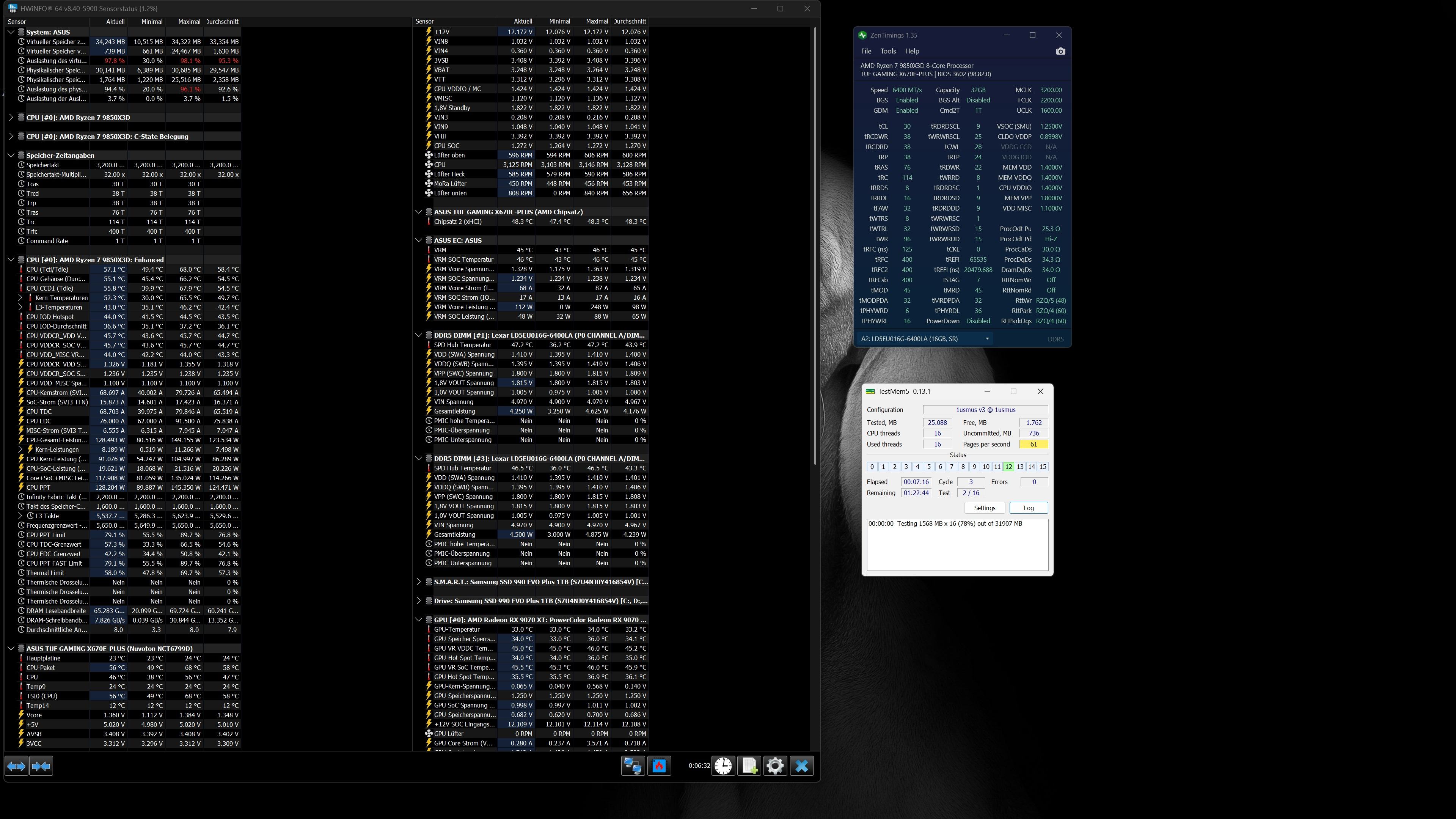Open ZenTimings File menu
1456x819 pixels.
coord(866,52)
